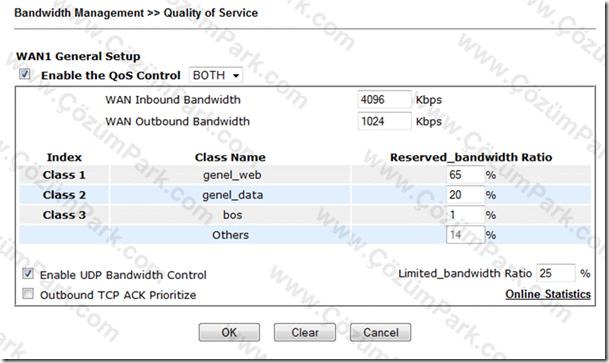This screenshot has height=363, width=609.
Task: Edit genel_data reserved ratio field 20
Action: (465, 195)
